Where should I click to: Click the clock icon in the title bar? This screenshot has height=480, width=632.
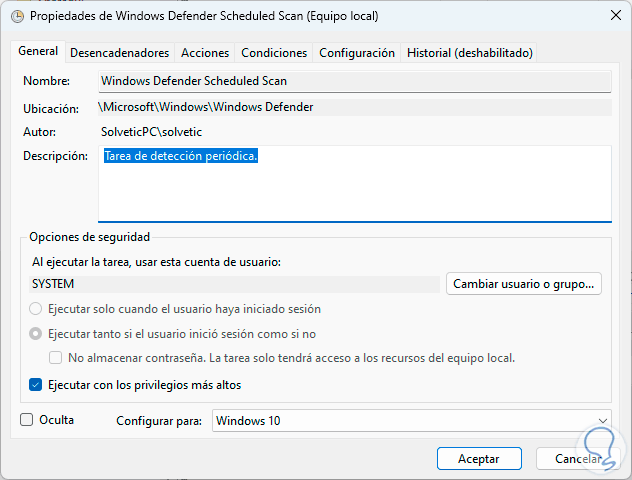click(16, 17)
